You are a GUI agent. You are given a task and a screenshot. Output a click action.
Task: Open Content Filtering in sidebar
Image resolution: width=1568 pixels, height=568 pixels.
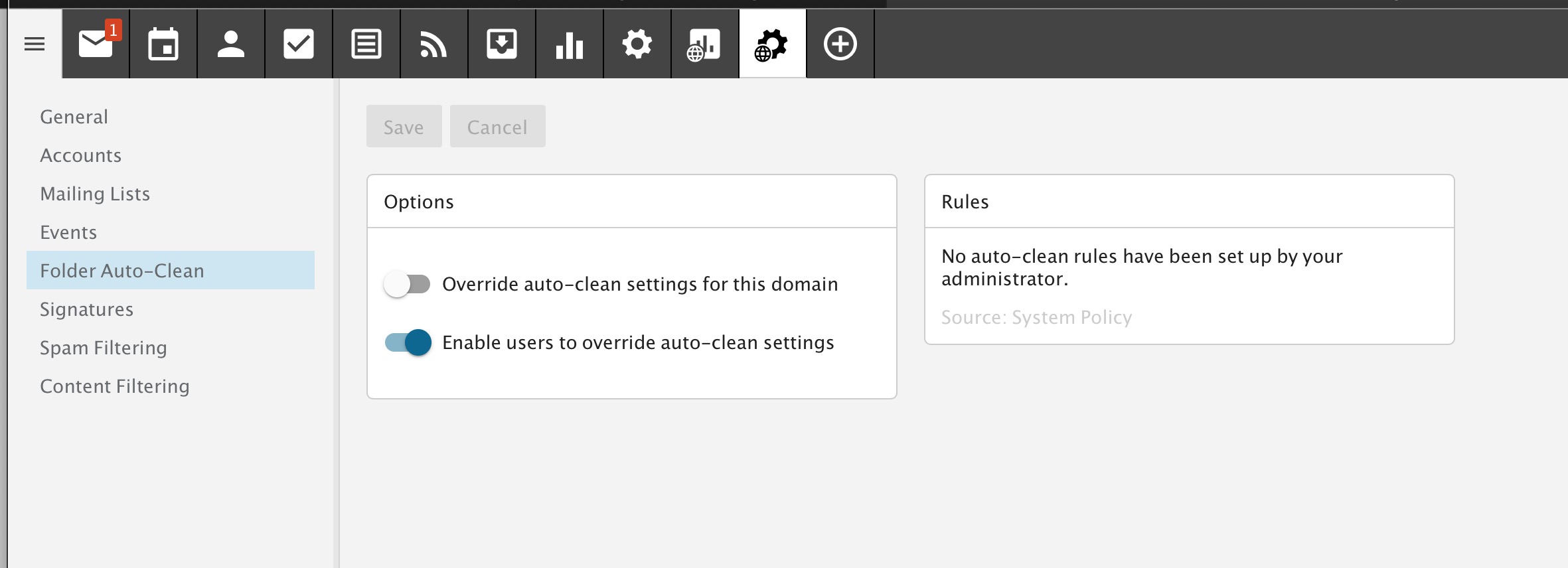pos(115,386)
